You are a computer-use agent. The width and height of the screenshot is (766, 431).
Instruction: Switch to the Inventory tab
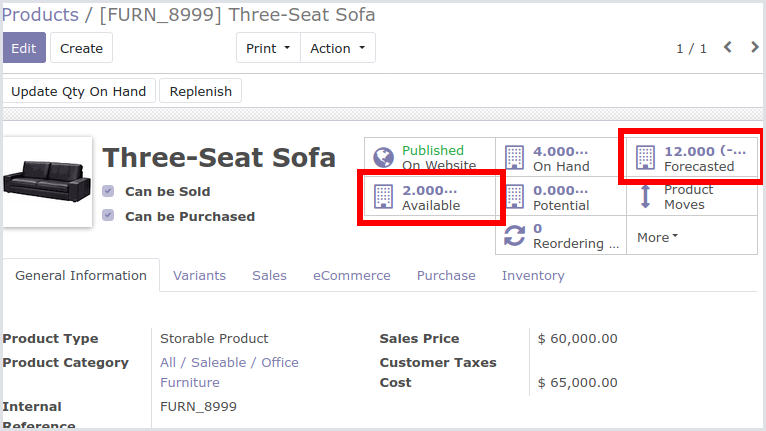[x=533, y=276]
